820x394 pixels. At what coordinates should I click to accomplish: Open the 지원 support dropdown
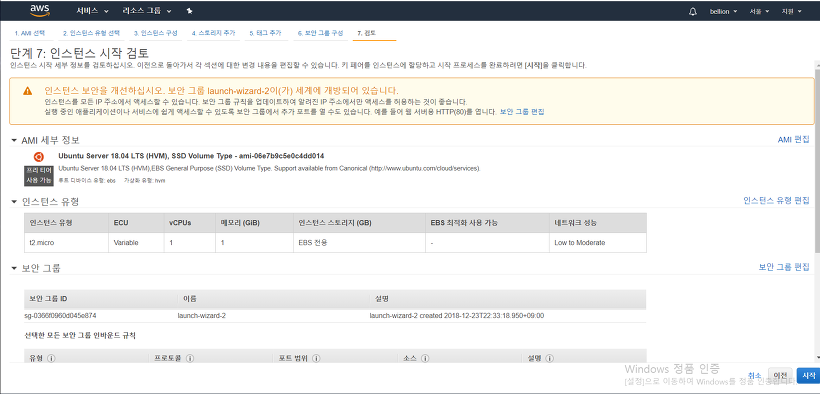pyautogui.click(x=791, y=12)
